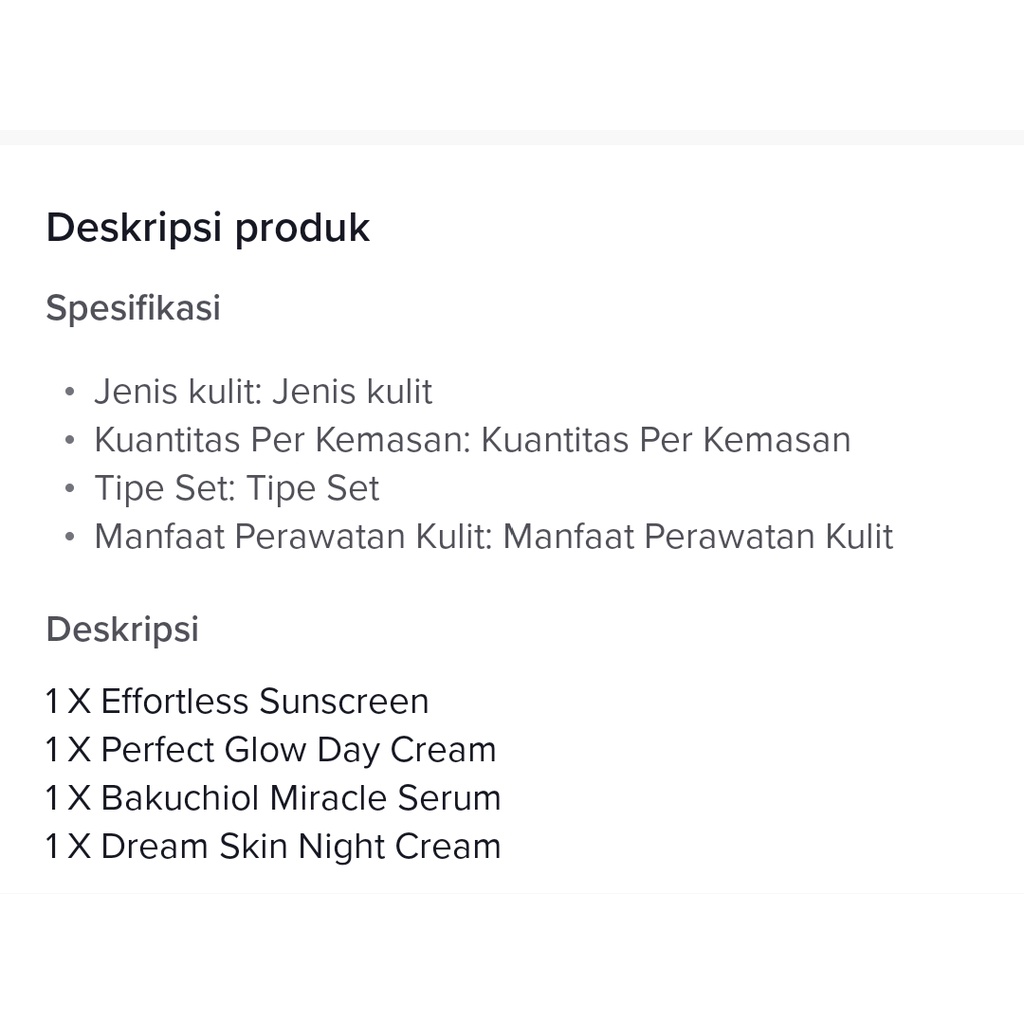Click the standalone "Deskripsi" subheading above item list
The width and height of the screenshot is (1024, 1024).
[x=122, y=630]
